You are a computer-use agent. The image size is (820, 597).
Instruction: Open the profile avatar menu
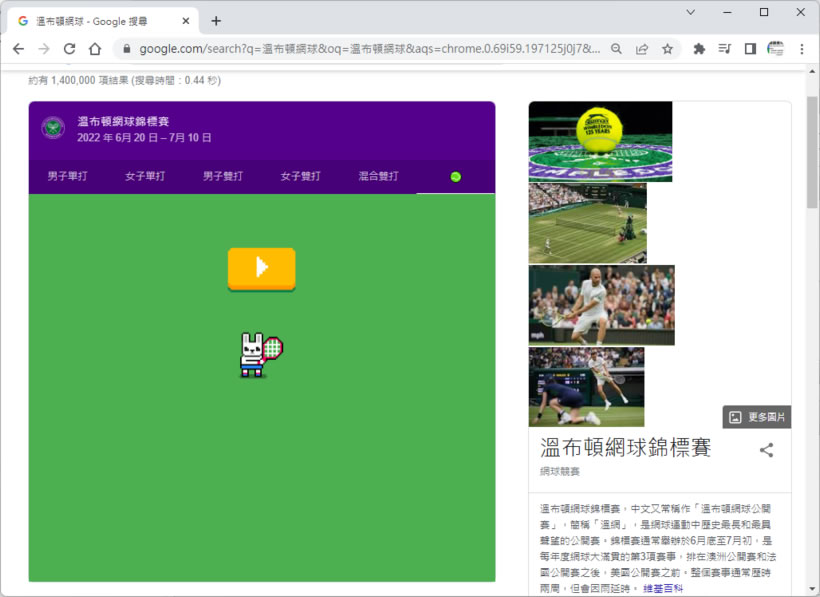(776, 49)
